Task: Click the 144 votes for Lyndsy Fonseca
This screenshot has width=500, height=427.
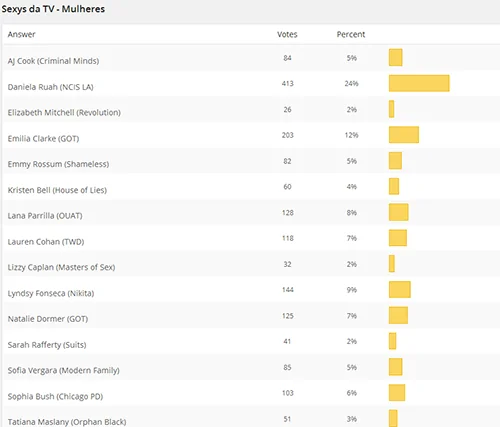Action: [x=287, y=290]
